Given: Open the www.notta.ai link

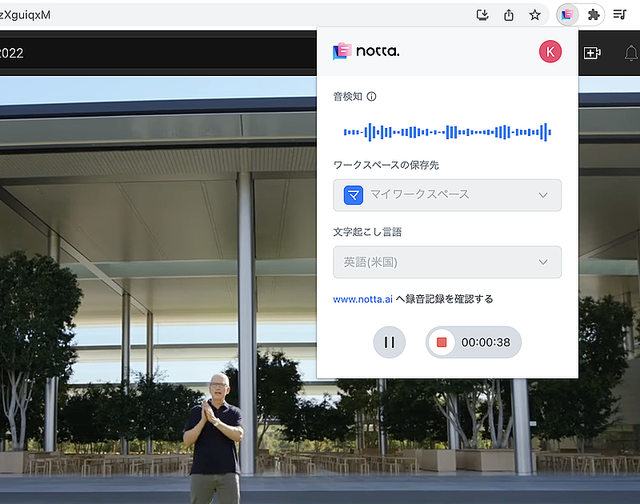Looking at the screenshot, I should tap(362, 299).
